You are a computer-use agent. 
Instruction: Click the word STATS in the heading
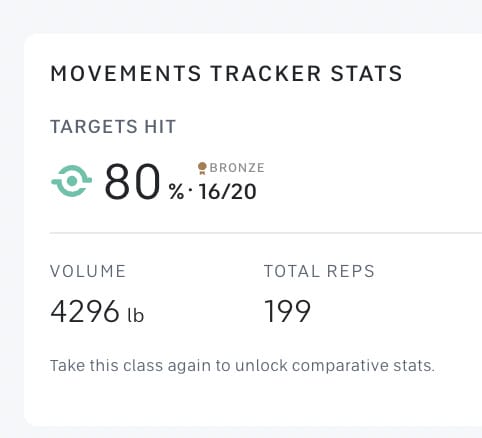point(366,74)
